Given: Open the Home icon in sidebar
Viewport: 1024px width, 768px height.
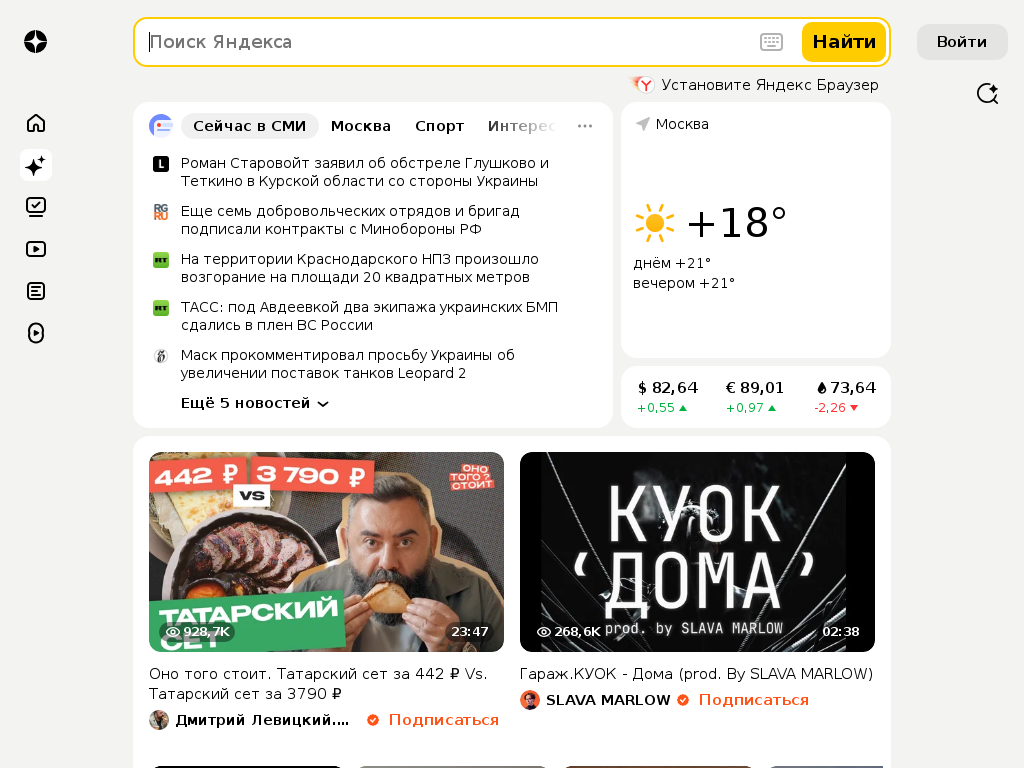Looking at the screenshot, I should (36, 123).
